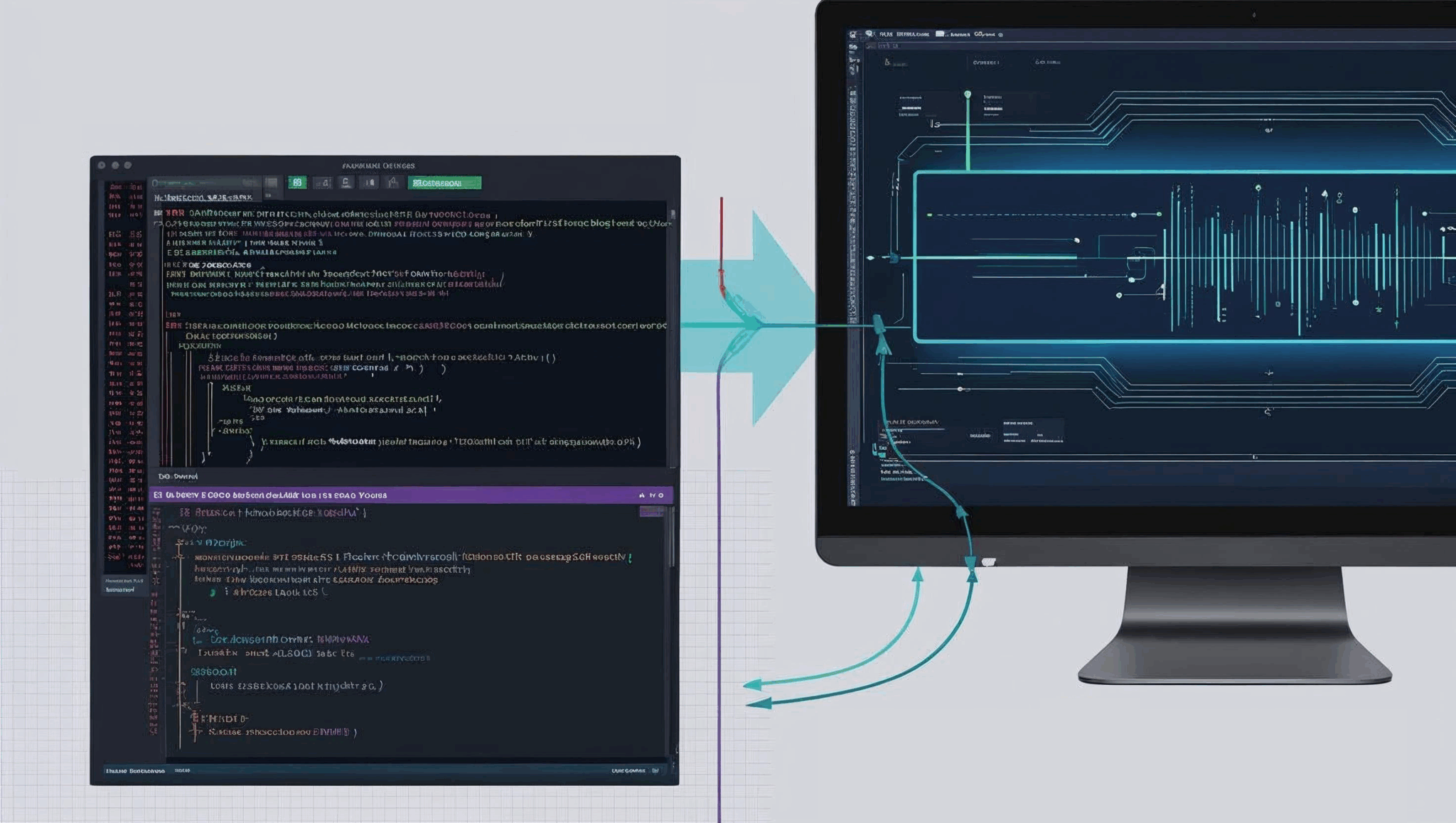Viewport: 1456px width, 823px height.
Task: Click the document icon right of green grid icon
Action: (323, 183)
